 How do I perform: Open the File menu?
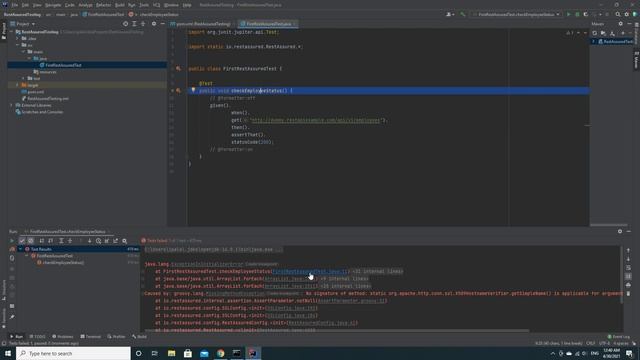coord(15,5)
